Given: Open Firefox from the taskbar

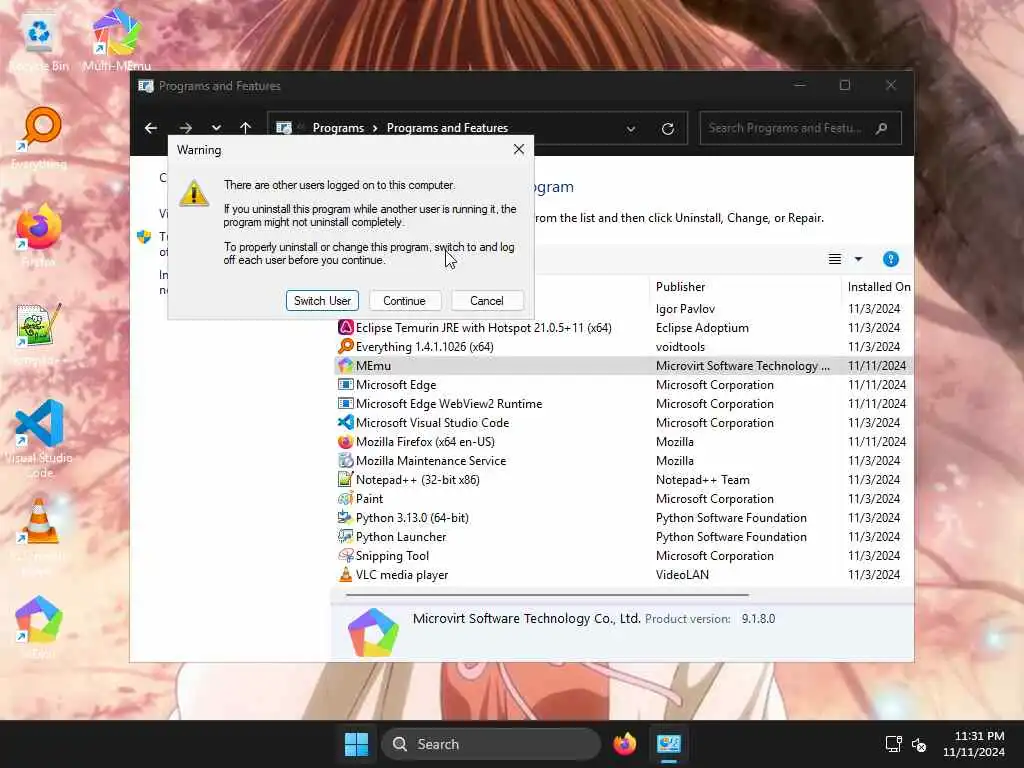Looking at the screenshot, I should (x=625, y=744).
